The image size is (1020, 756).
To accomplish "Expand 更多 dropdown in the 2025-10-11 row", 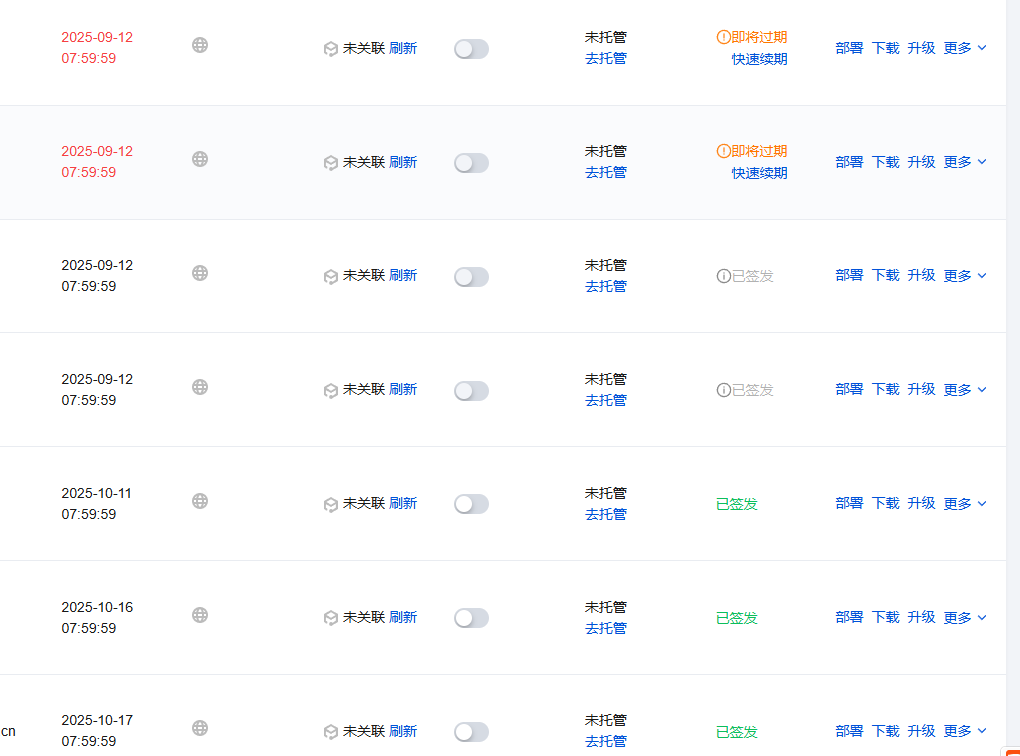I will click(965, 503).
